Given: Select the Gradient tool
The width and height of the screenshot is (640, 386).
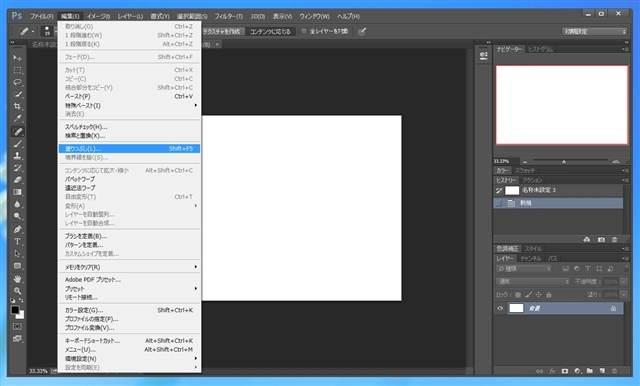Looking at the screenshot, I should (17, 192).
